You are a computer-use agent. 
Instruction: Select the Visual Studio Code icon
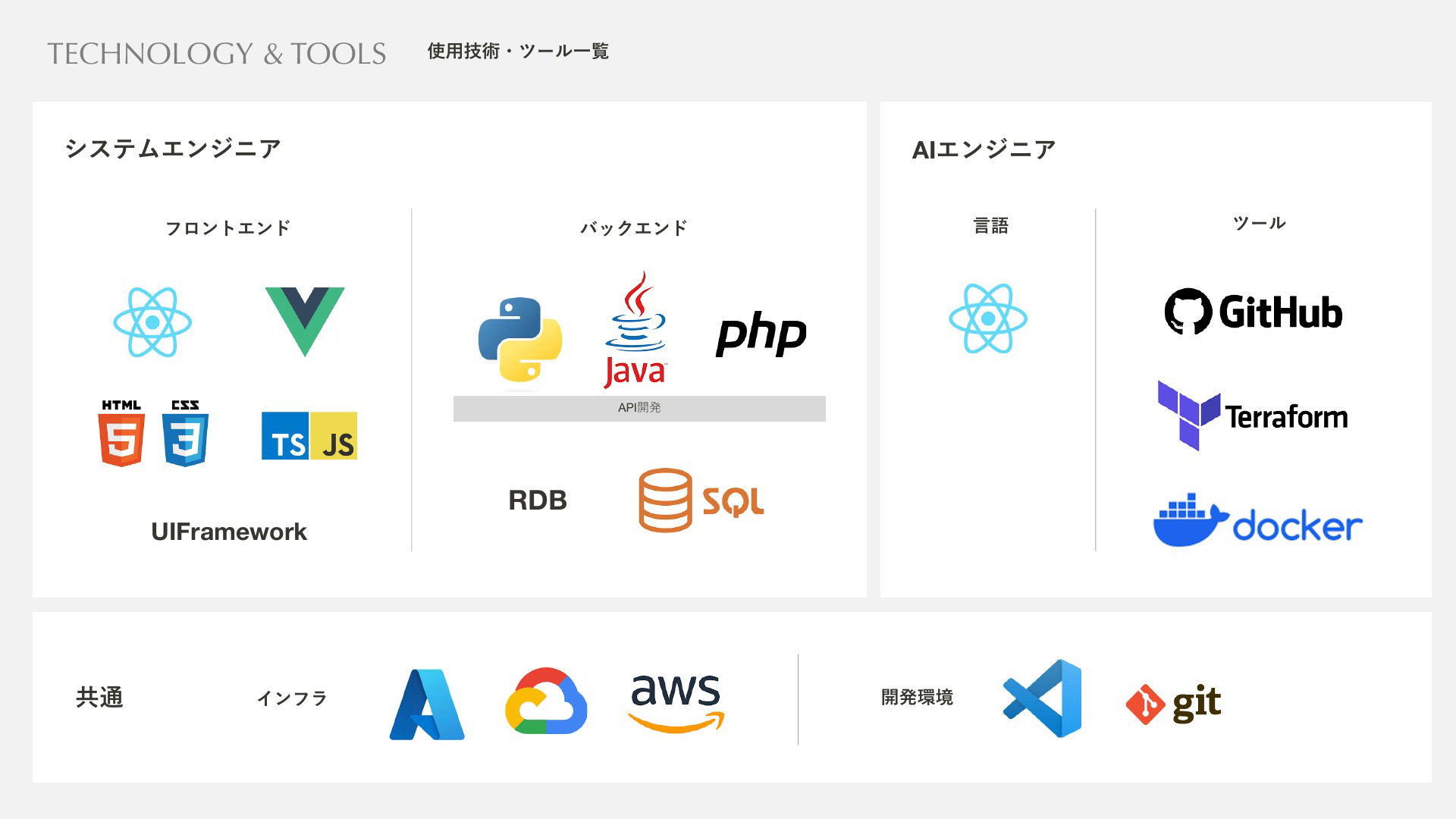pos(1043,698)
